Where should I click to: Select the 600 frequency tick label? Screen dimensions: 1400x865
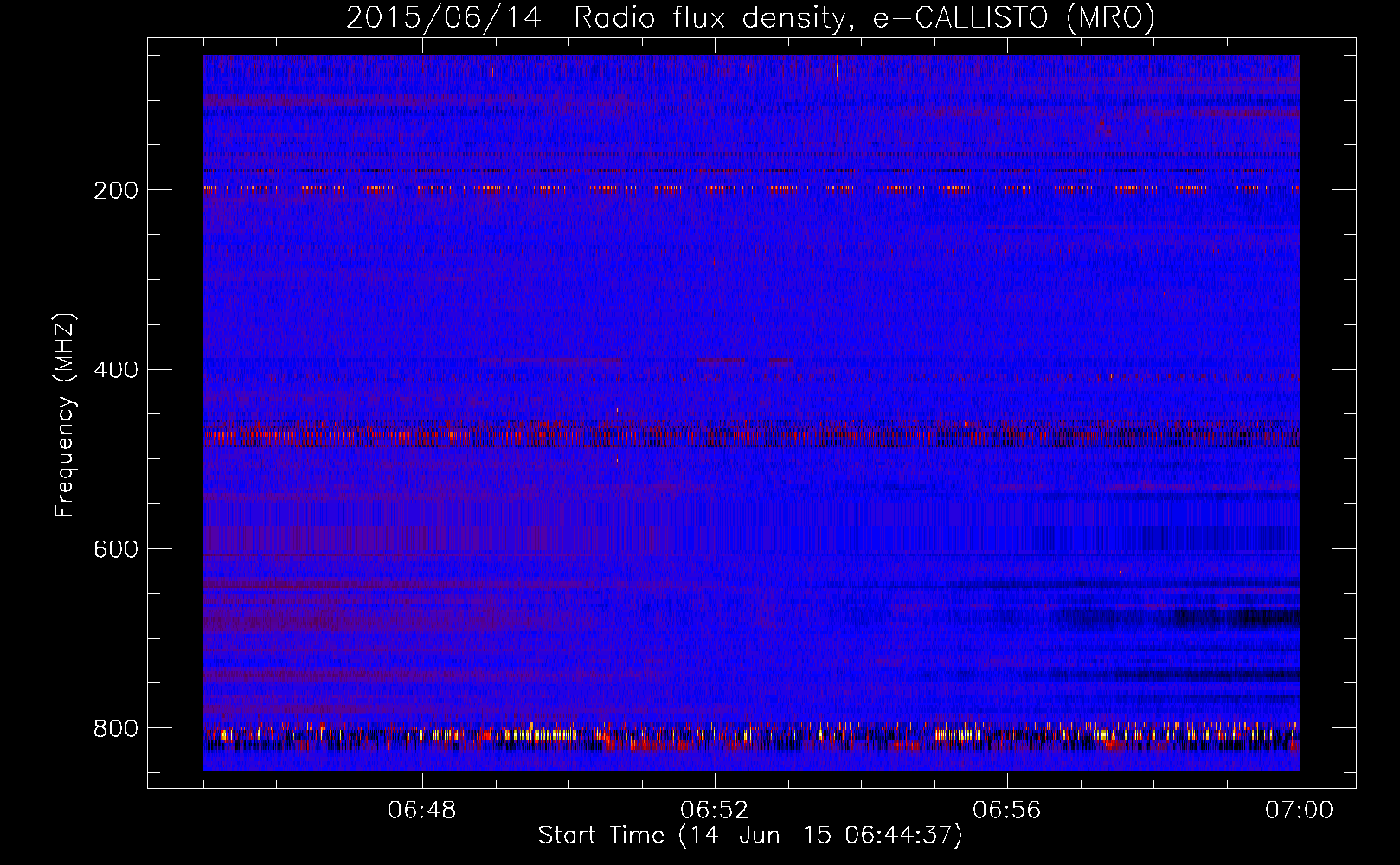click(x=116, y=549)
